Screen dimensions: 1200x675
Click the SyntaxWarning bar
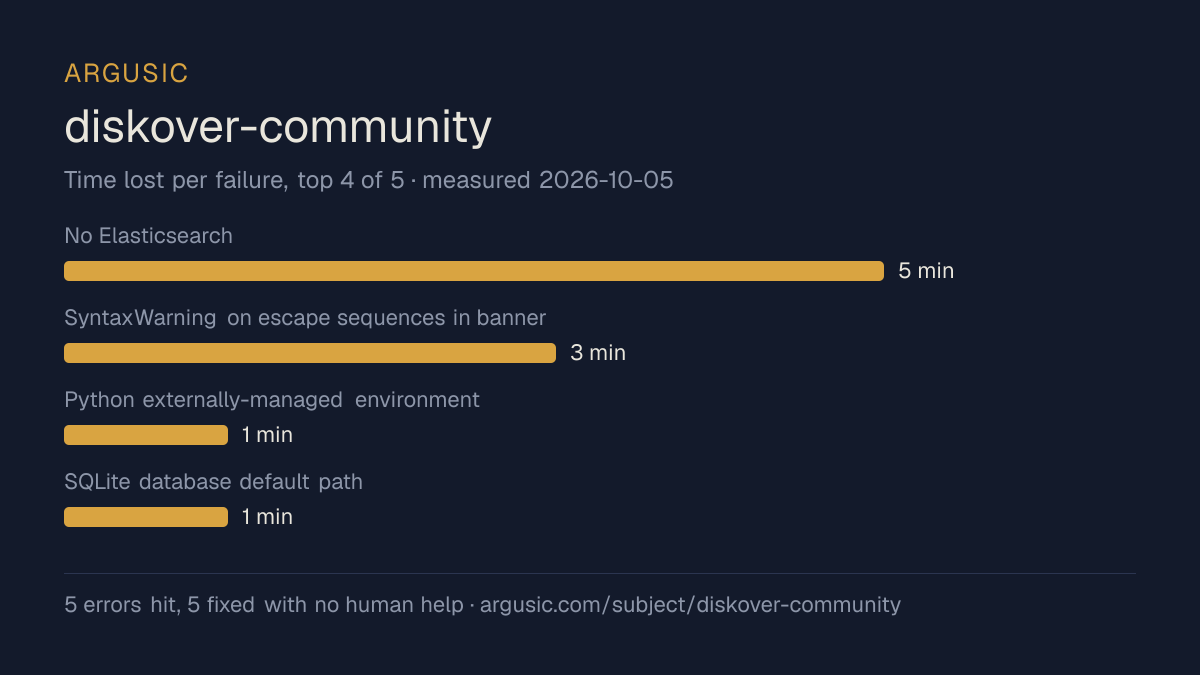[x=310, y=353]
